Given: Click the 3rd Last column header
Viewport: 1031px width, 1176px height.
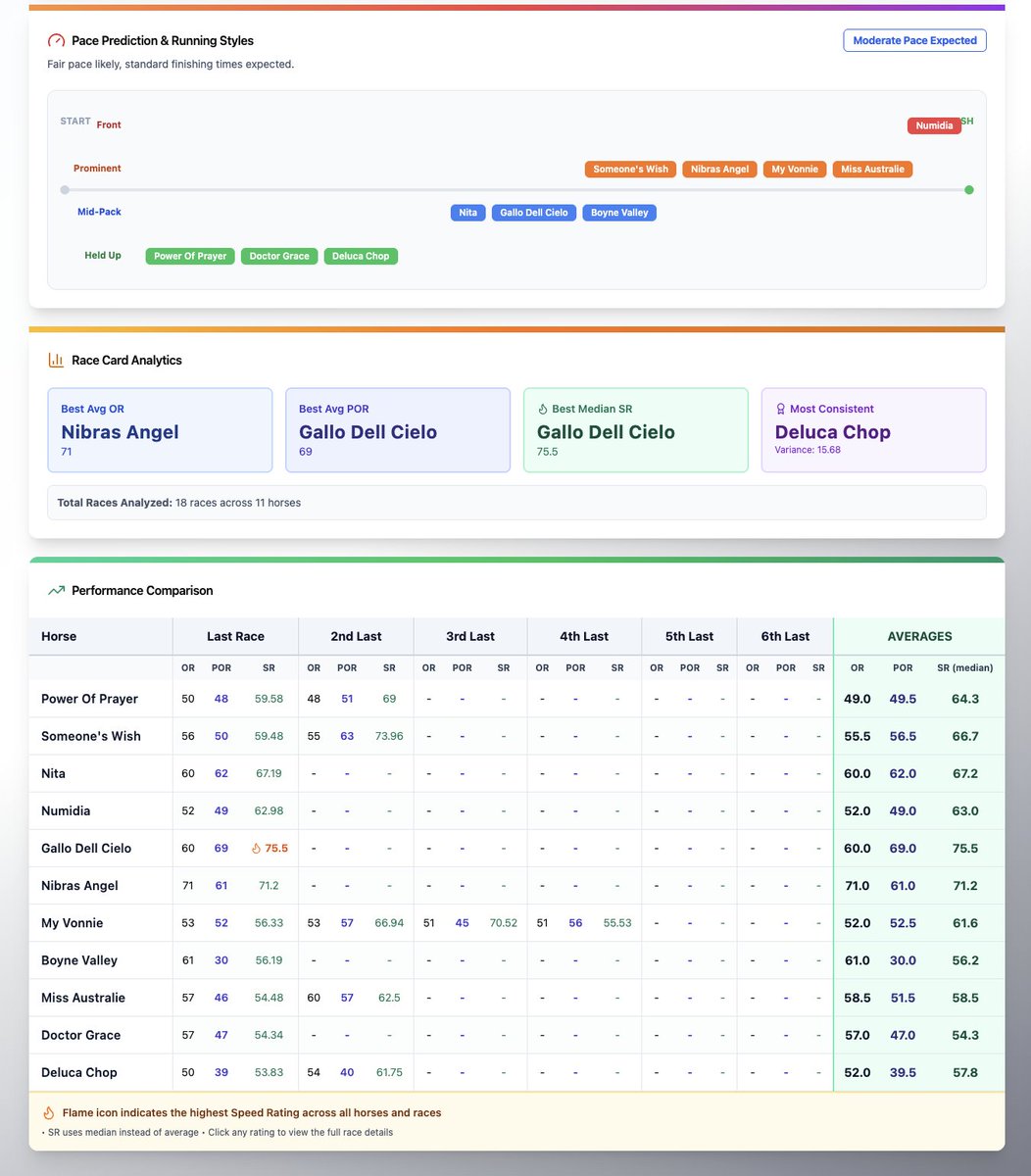Looking at the screenshot, I should tap(470, 637).
